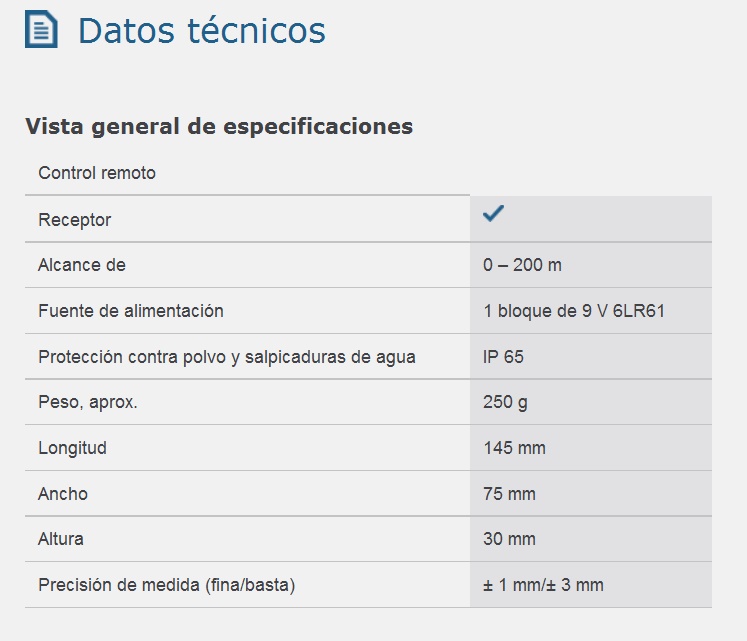Viewport: 747px width, 641px height.
Task: Click the Ancho label
Action: (x=63, y=494)
